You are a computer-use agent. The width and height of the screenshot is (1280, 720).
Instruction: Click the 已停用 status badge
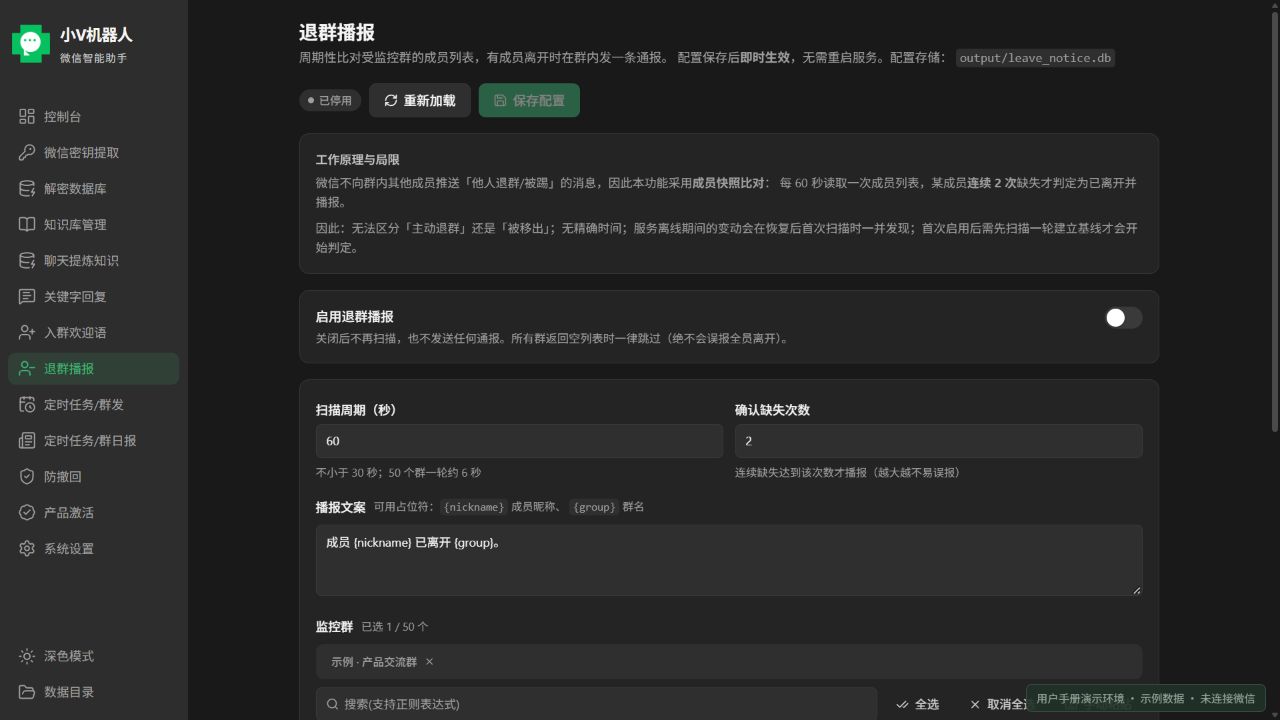(330, 100)
